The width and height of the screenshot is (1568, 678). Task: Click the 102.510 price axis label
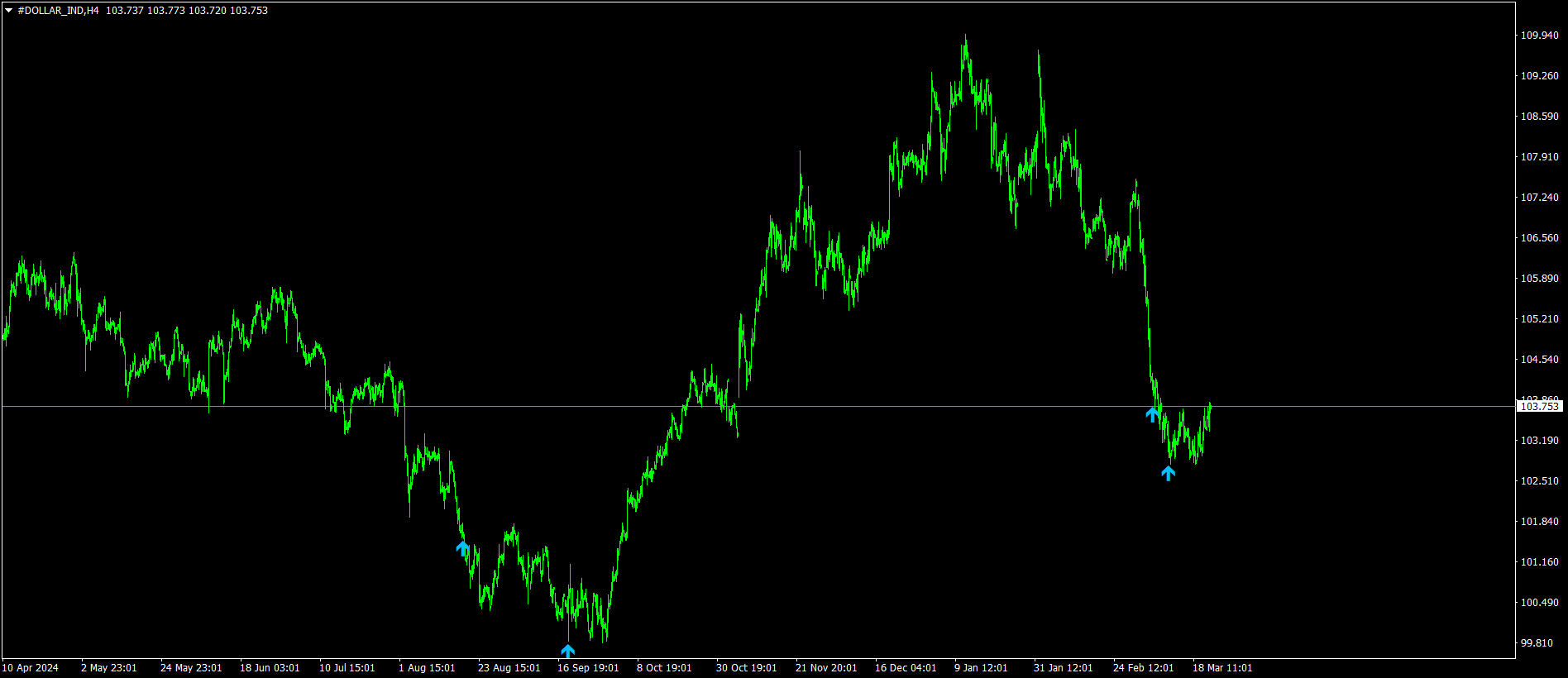[x=1540, y=481]
